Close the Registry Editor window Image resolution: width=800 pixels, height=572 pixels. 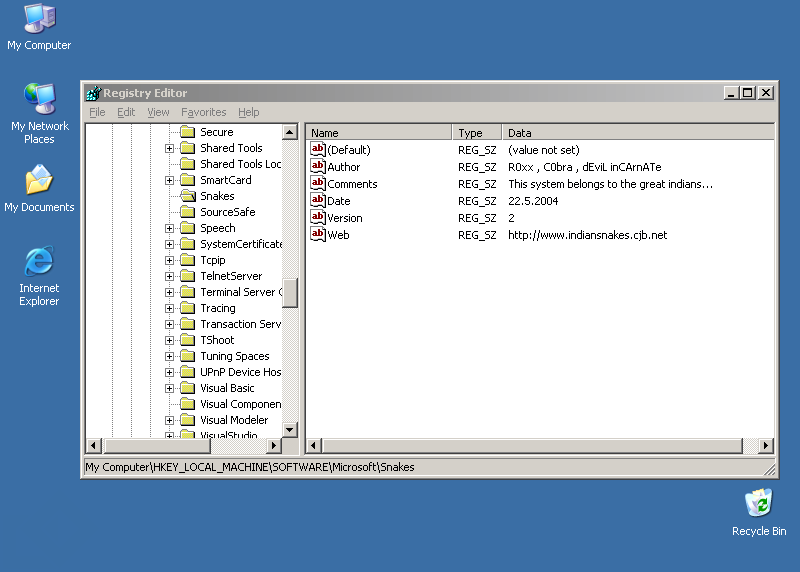pos(766,93)
